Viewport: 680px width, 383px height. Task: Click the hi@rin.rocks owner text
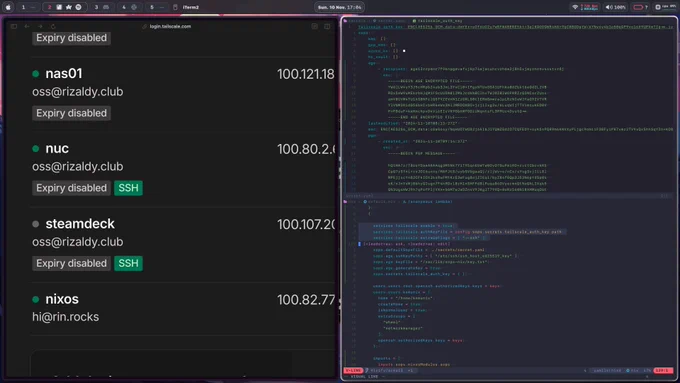[x=65, y=317]
